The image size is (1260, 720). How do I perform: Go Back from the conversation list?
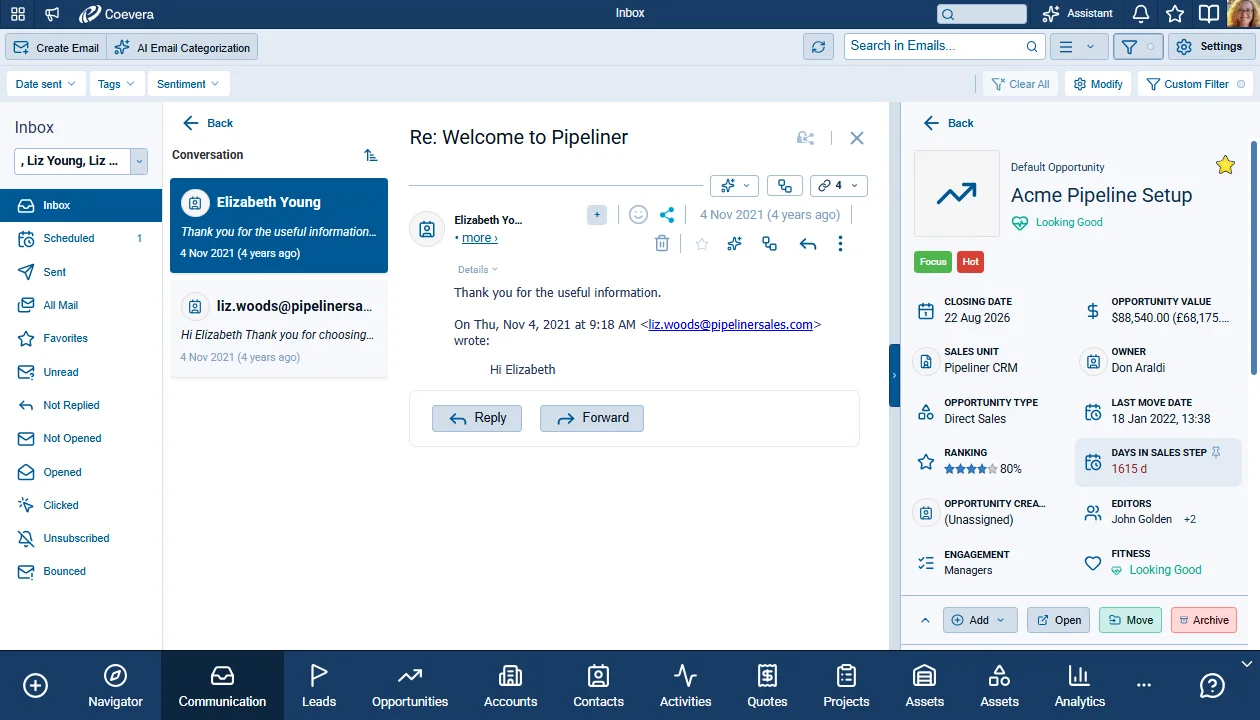click(x=208, y=123)
